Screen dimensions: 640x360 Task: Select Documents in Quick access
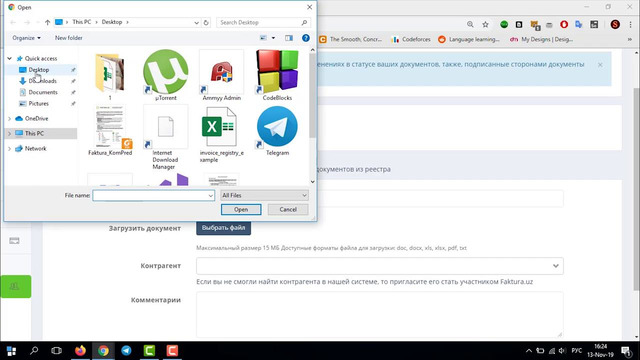pyautogui.click(x=43, y=93)
